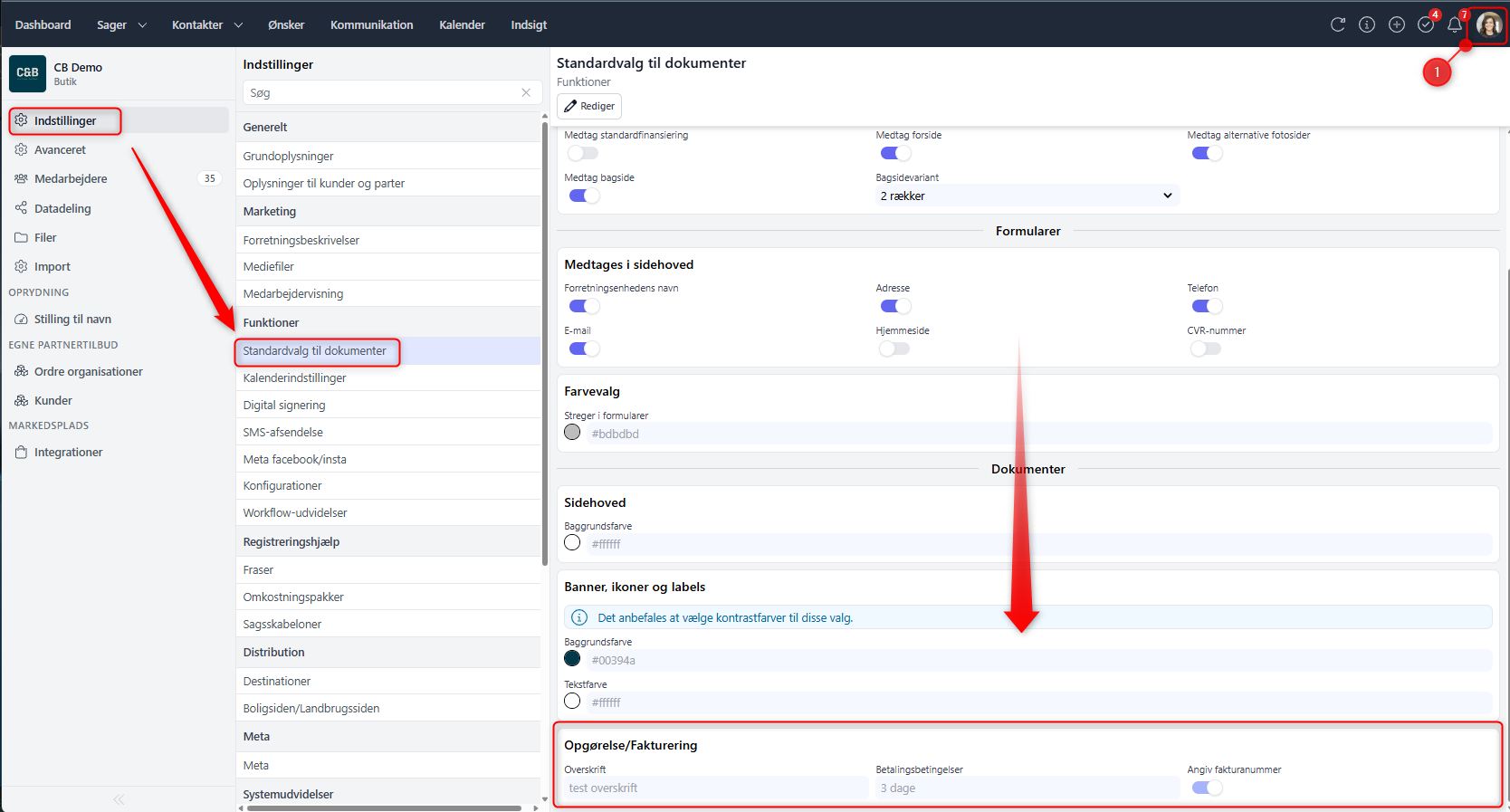Toggle Medtag bagside switch
Screen dimensions: 1510x812
pos(584,196)
